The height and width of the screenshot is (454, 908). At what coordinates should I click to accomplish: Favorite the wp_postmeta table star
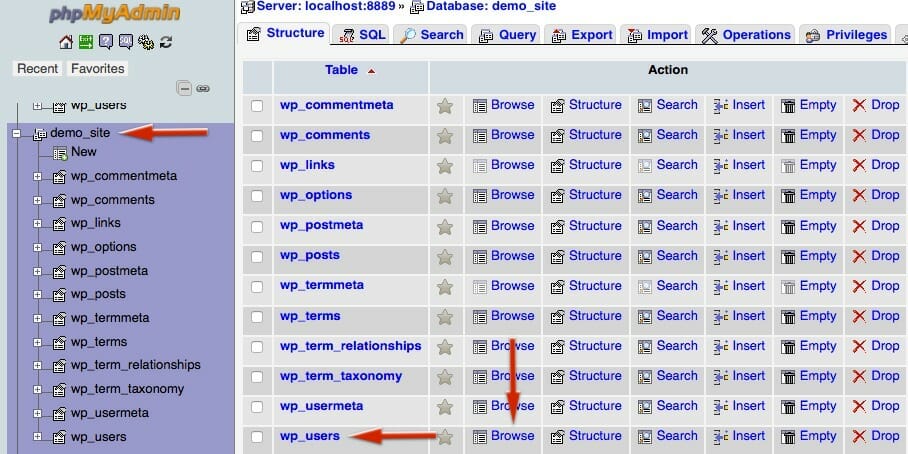pos(445,226)
